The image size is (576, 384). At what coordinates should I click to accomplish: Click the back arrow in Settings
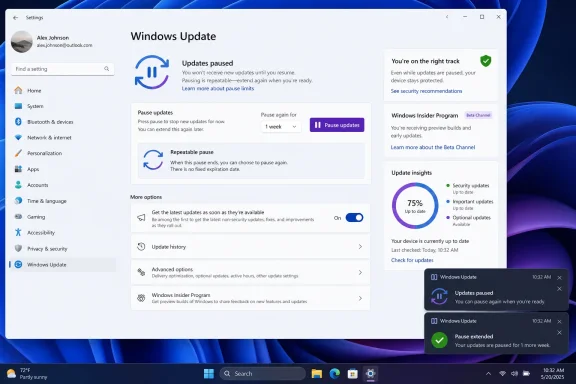pos(15,18)
